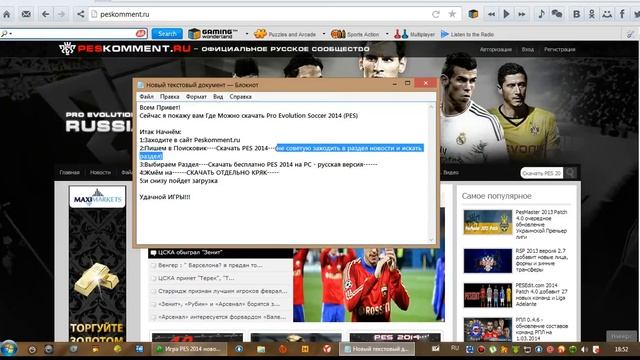Open the search magnifier dropdown in toolbar
This screenshot has height=360, width=640.
click(x=6, y=33)
